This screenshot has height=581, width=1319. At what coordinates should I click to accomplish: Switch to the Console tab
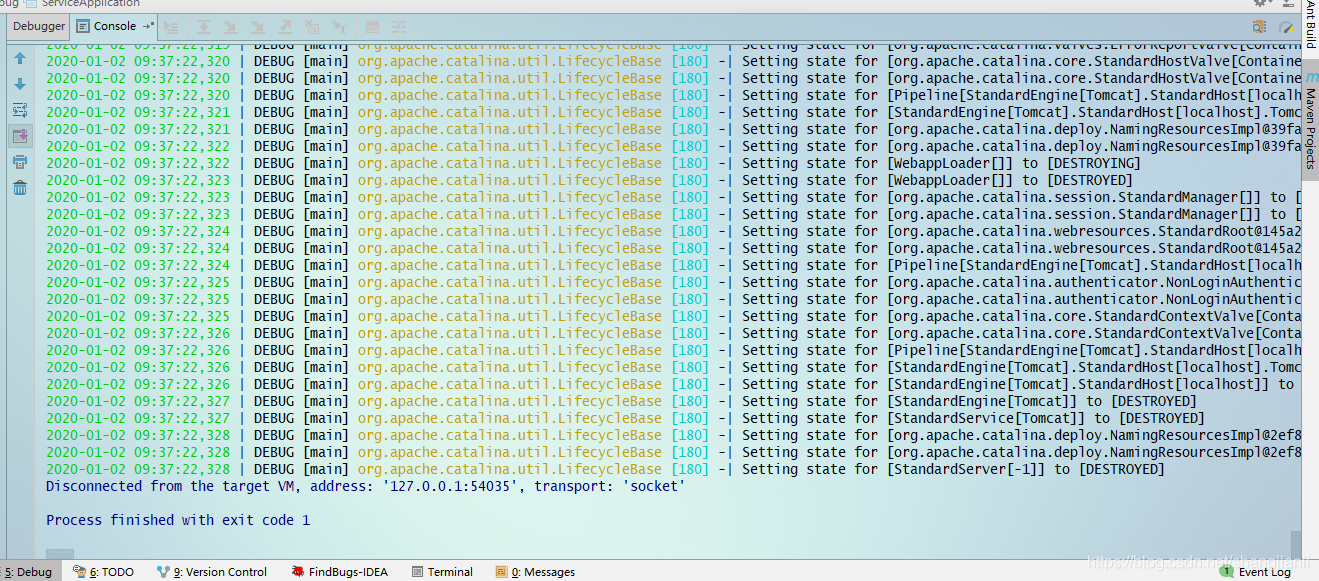click(115, 27)
